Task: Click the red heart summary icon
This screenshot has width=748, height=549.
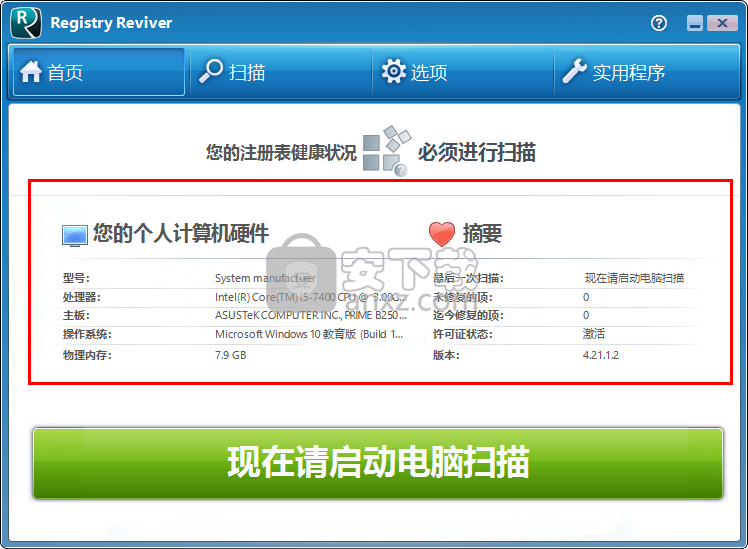Action: (442, 234)
